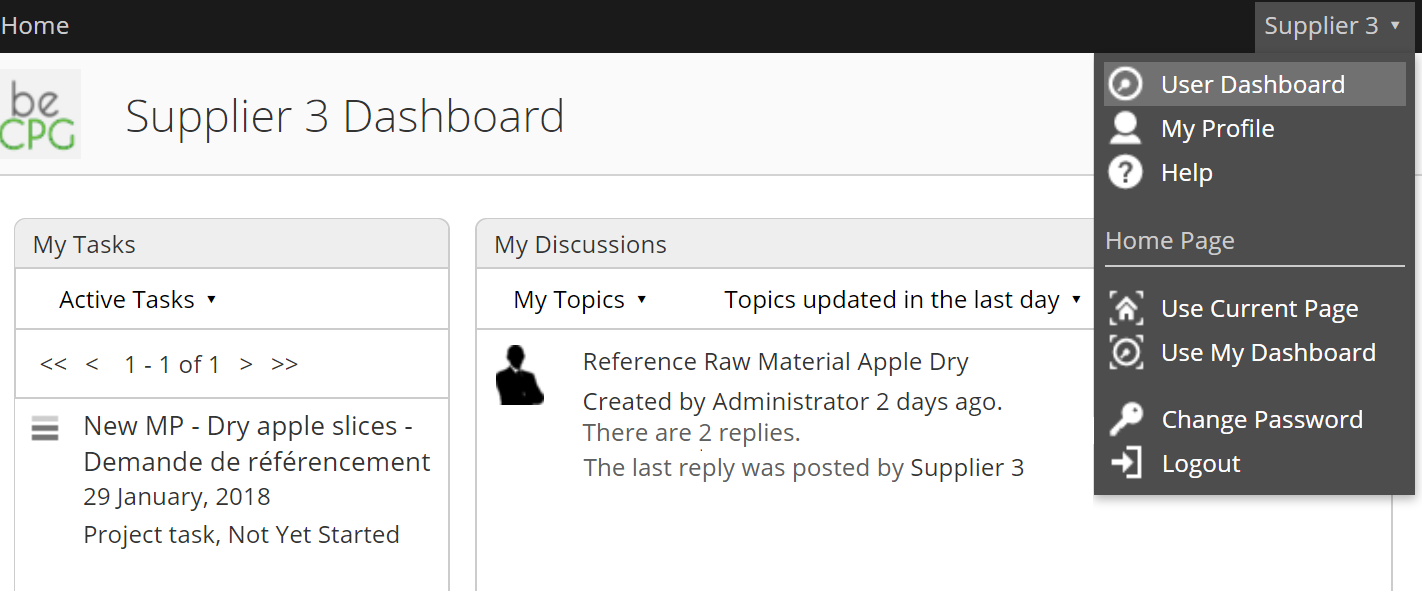
Task: Select Home in the top bar
Action: tap(35, 26)
